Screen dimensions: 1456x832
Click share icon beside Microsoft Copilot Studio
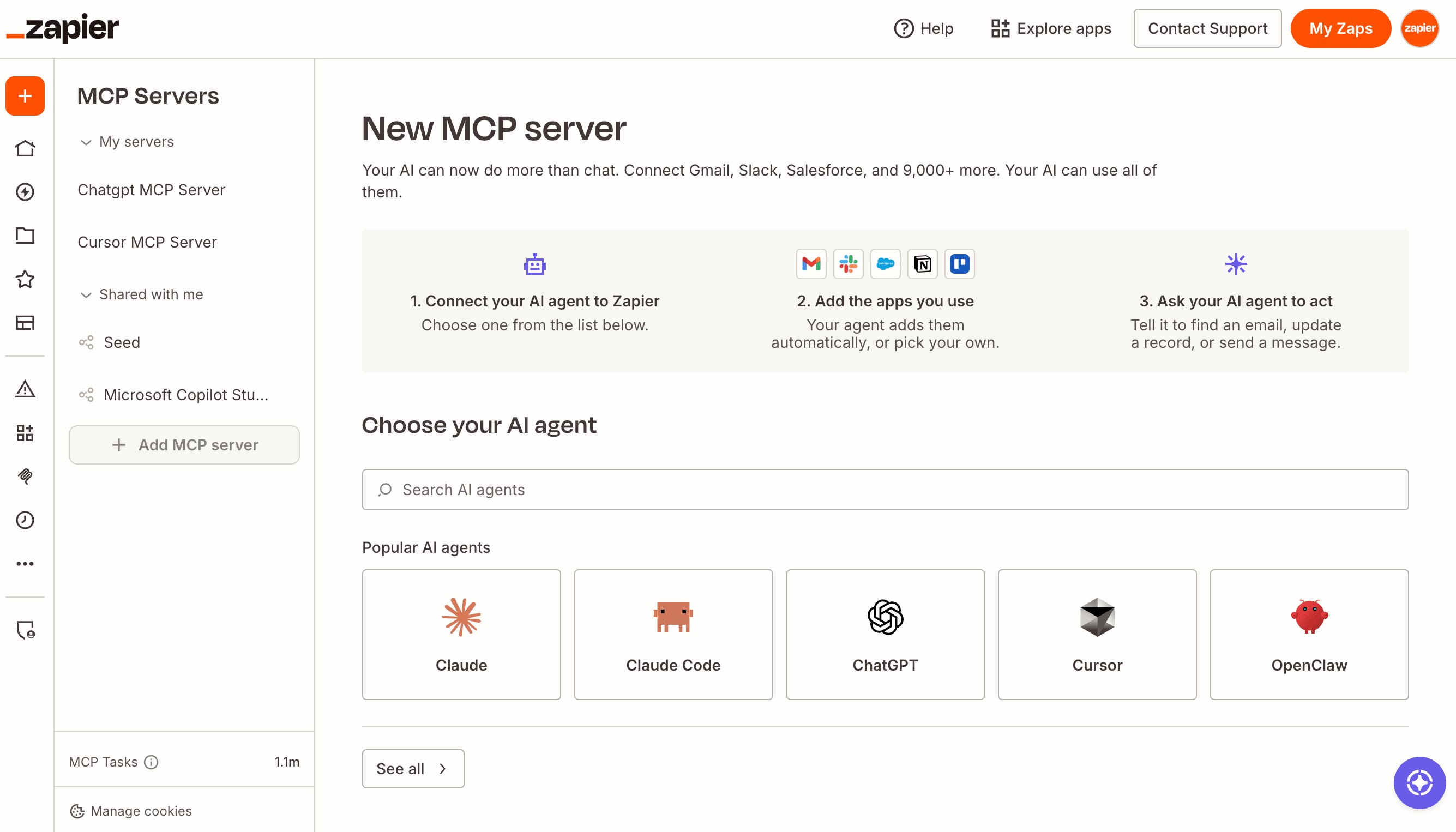point(86,395)
